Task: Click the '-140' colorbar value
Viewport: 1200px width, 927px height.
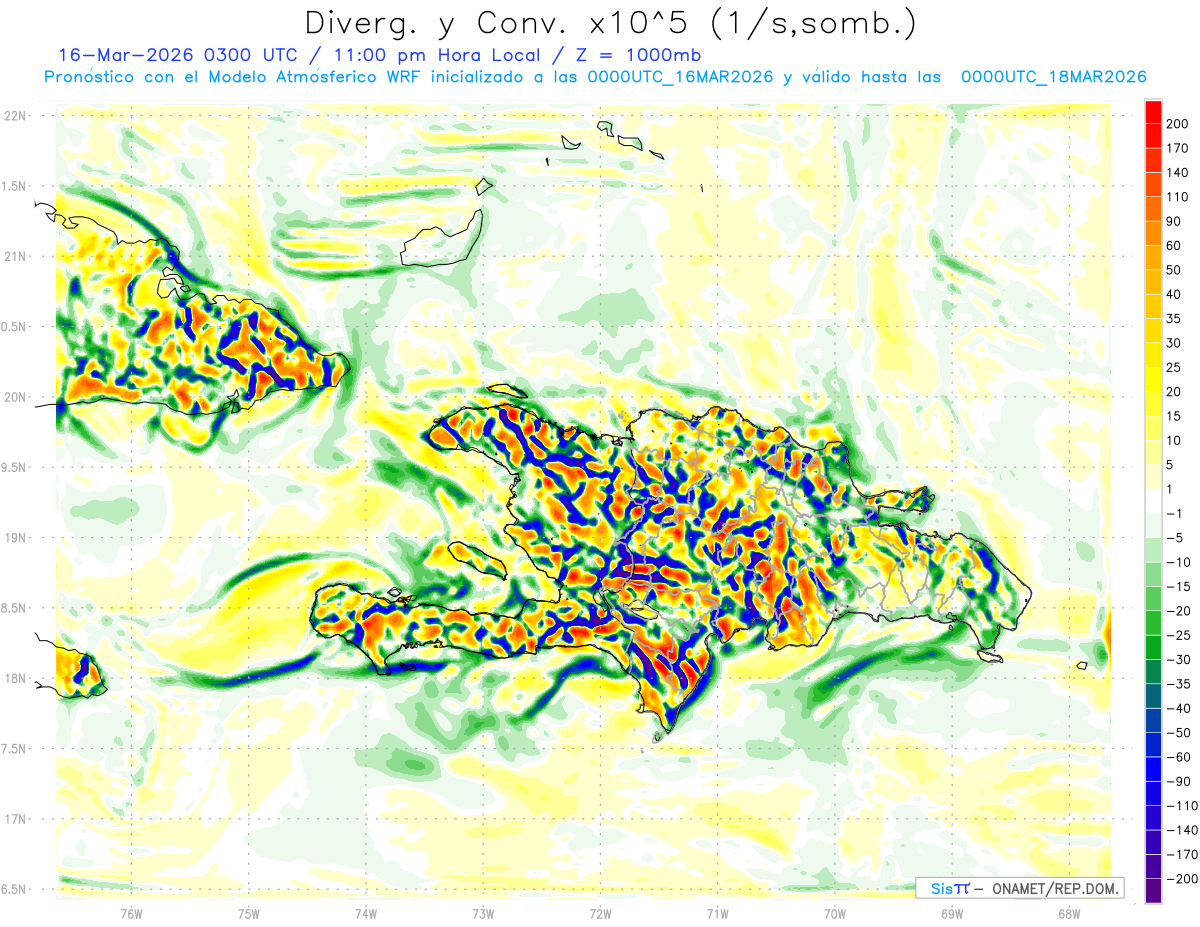Action: click(1181, 830)
